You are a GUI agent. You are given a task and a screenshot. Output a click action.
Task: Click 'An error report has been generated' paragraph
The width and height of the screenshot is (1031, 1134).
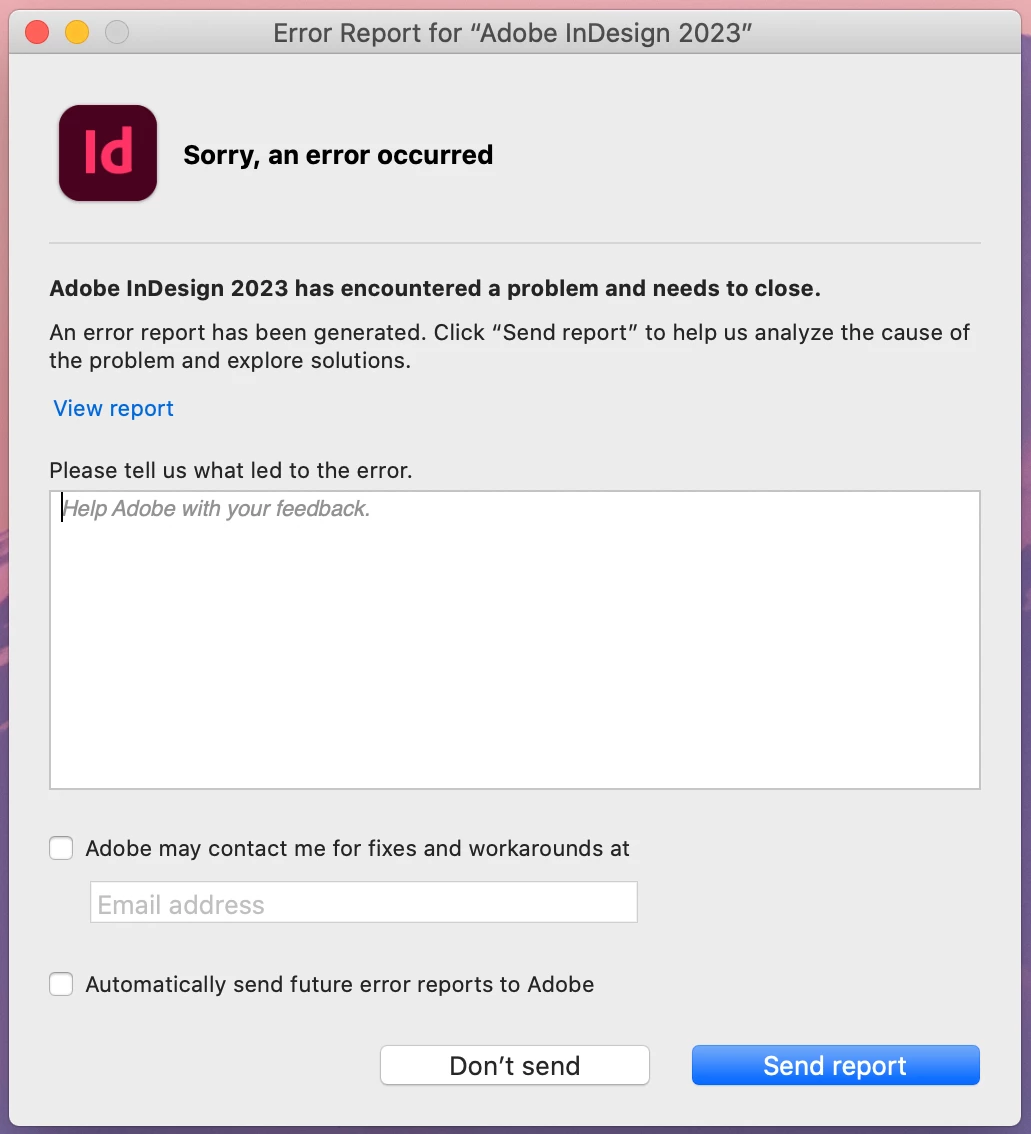(509, 346)
